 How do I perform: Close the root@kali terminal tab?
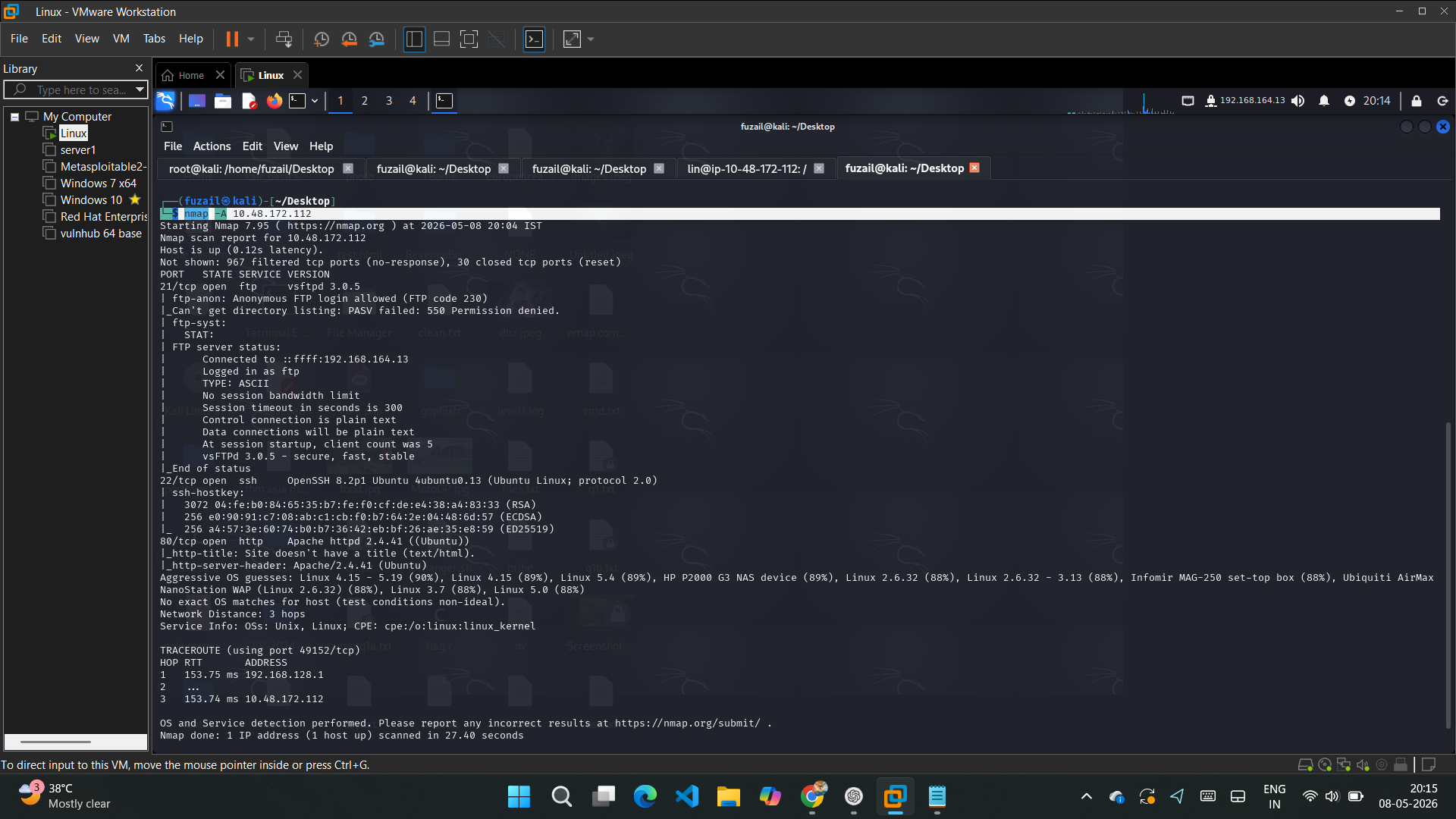348,168
